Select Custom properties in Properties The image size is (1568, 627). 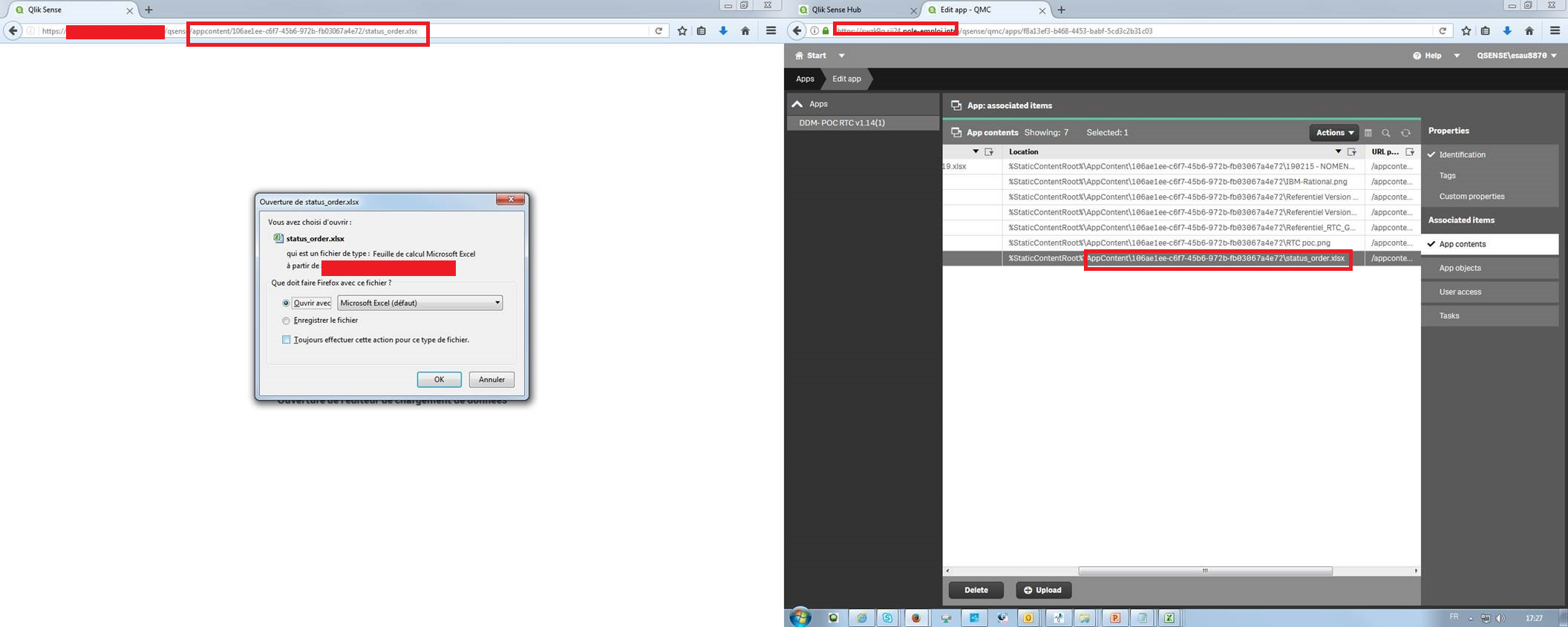[1490, 197]
